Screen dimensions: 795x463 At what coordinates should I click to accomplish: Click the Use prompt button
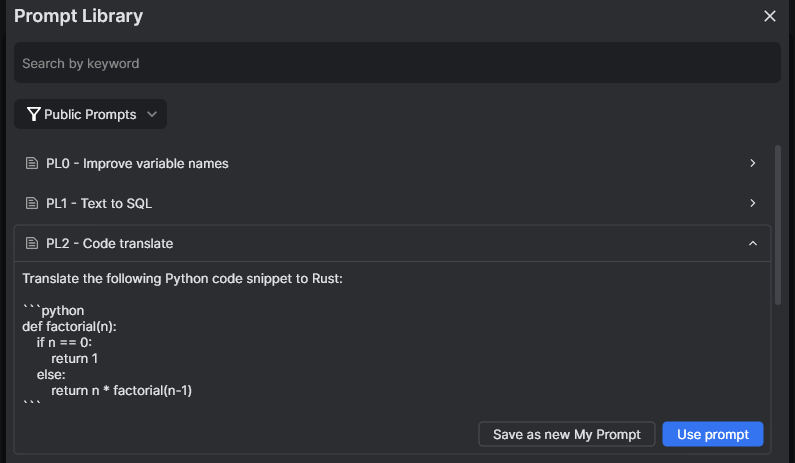[x=712, y=434]
